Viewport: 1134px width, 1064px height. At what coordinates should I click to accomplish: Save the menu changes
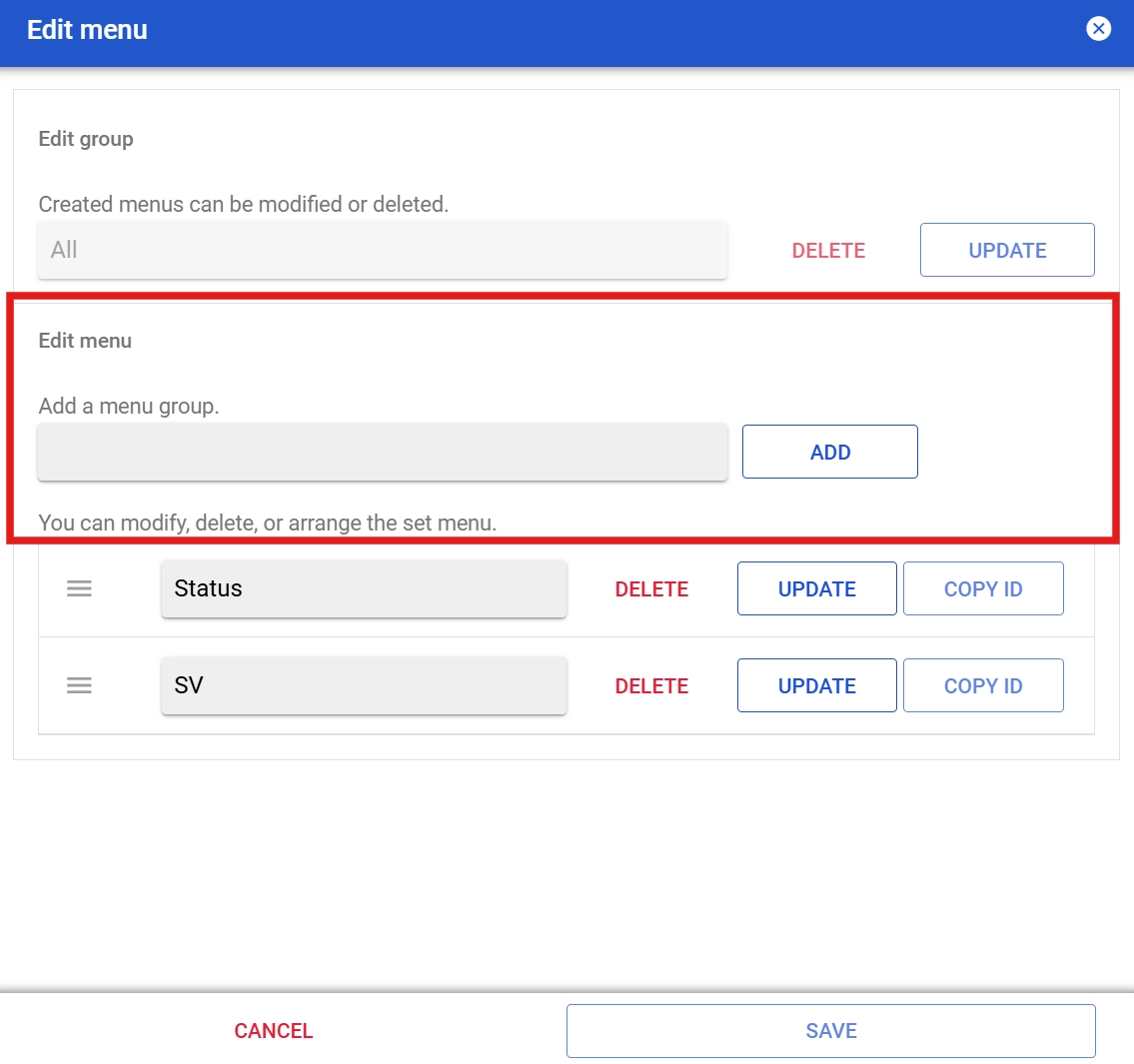830,1031
